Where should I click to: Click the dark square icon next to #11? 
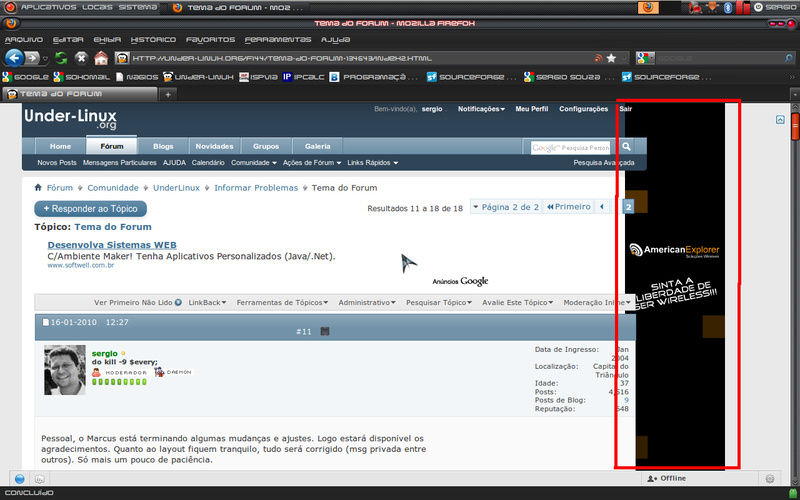point(324,332)
